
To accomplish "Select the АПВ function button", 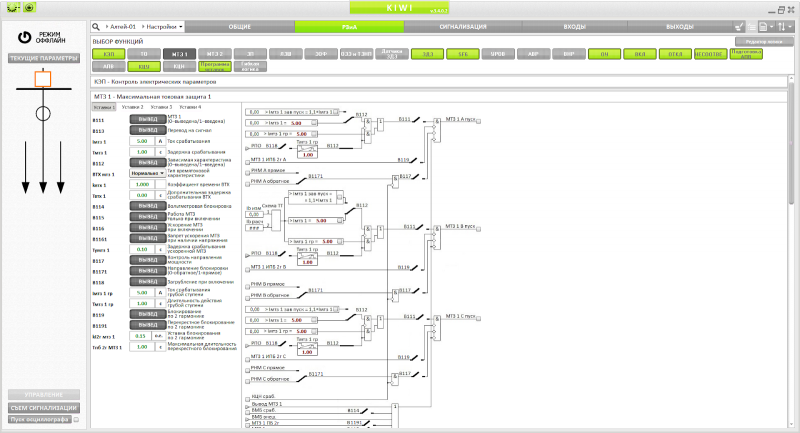I will (109, 66).
